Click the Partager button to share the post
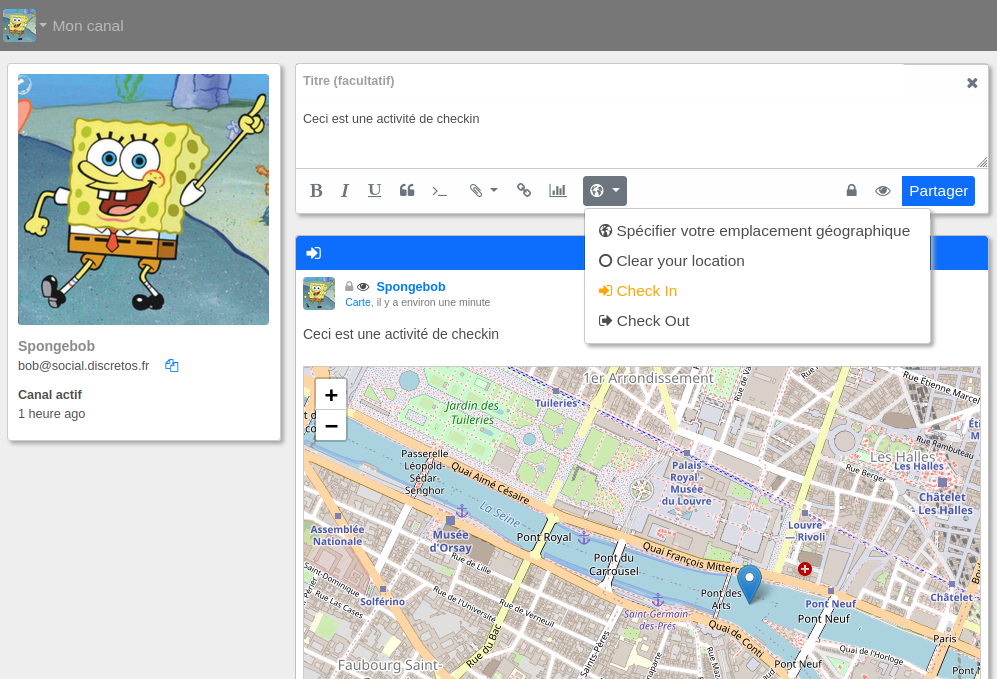This screenshot has width=997, height=679. point(938,191)
